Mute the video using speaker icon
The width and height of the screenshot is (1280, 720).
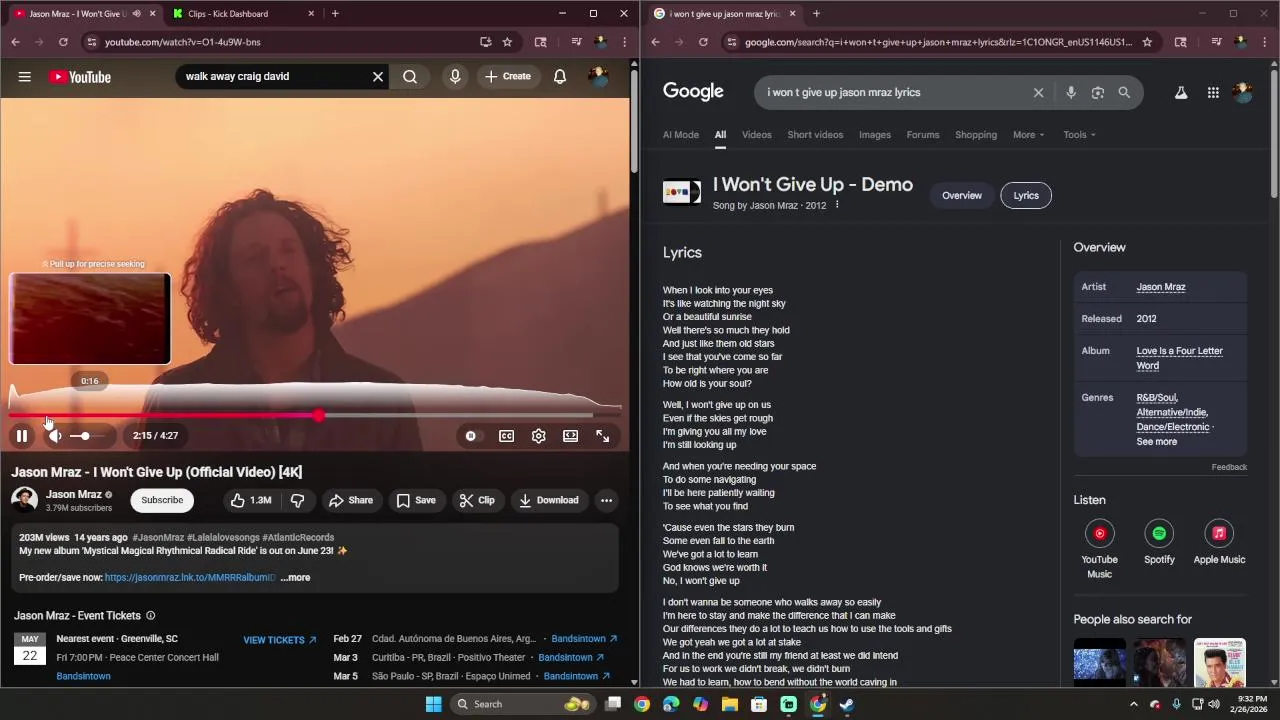pyautogui.click(x=55, y=436)
